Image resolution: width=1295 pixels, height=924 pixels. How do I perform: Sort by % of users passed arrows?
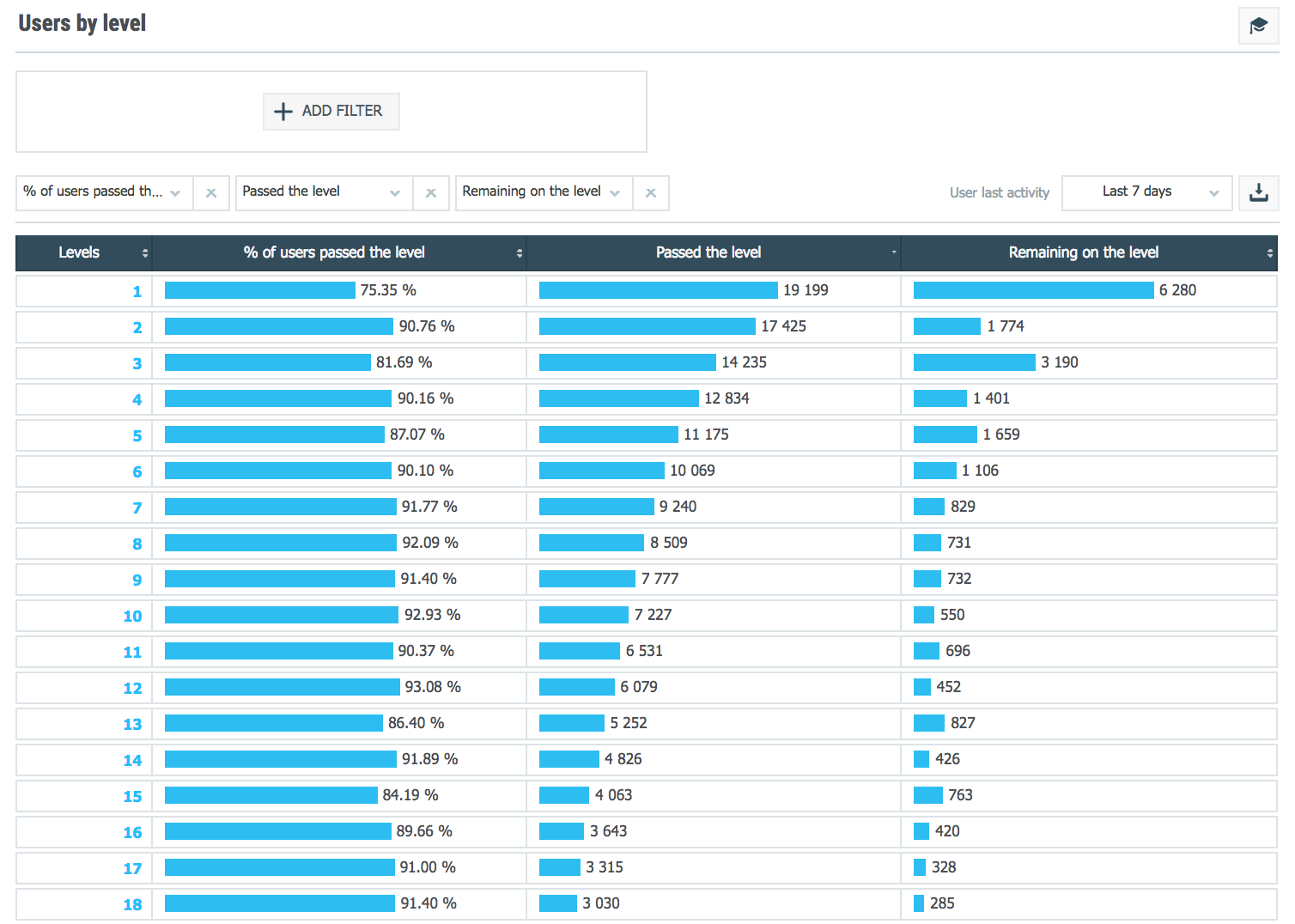519,253
